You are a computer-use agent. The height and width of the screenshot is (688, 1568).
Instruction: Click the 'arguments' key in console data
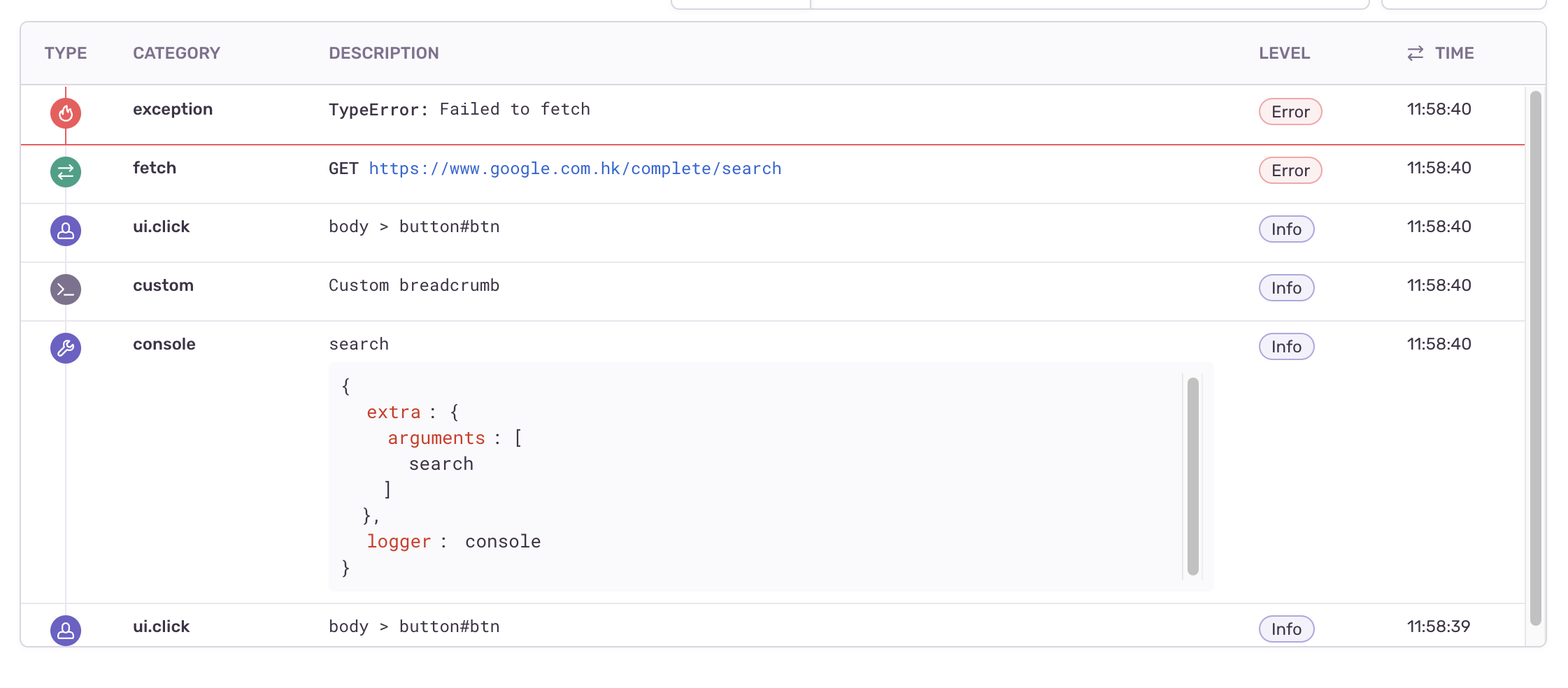(x=436, y=438)
